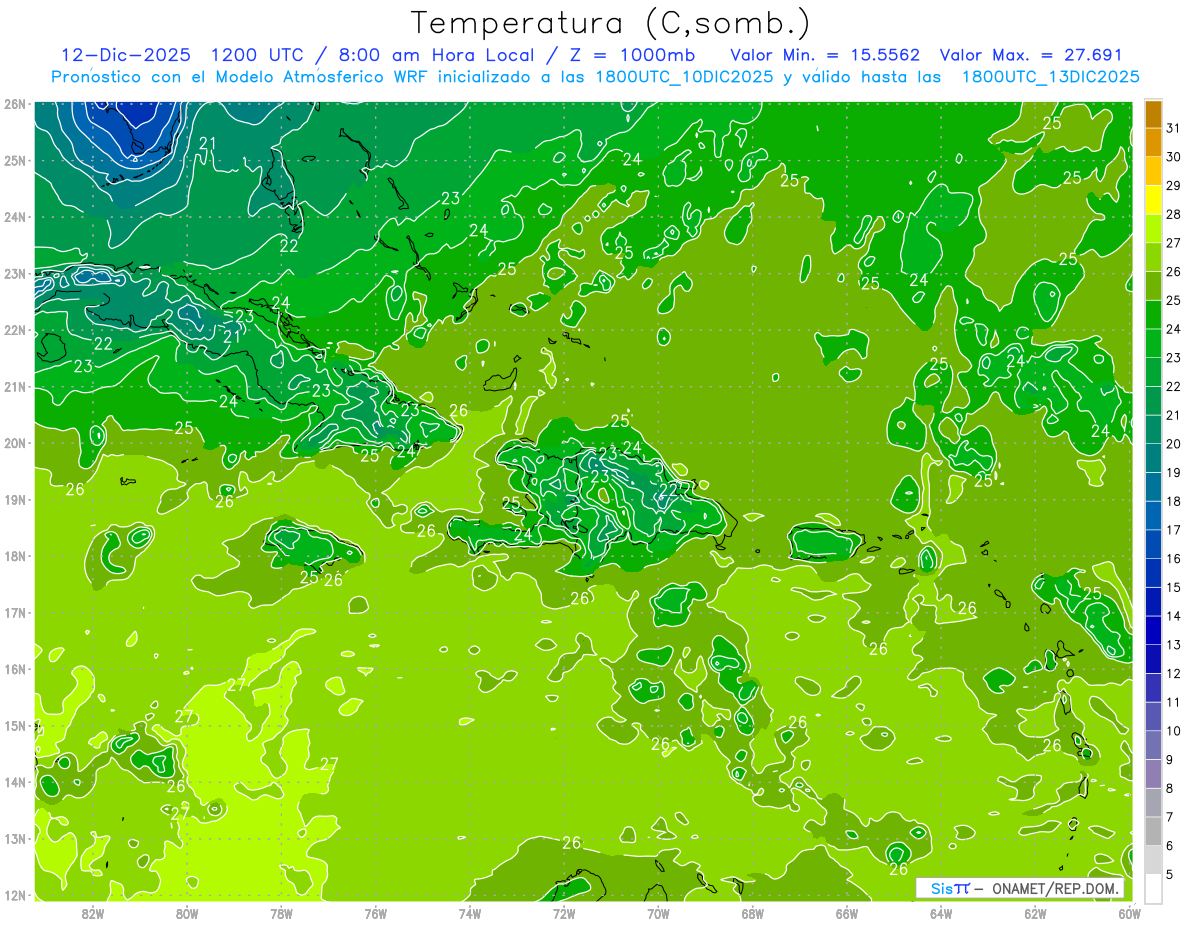
Task: Click the "64W" longitude axis label
Action: point(941,913)
